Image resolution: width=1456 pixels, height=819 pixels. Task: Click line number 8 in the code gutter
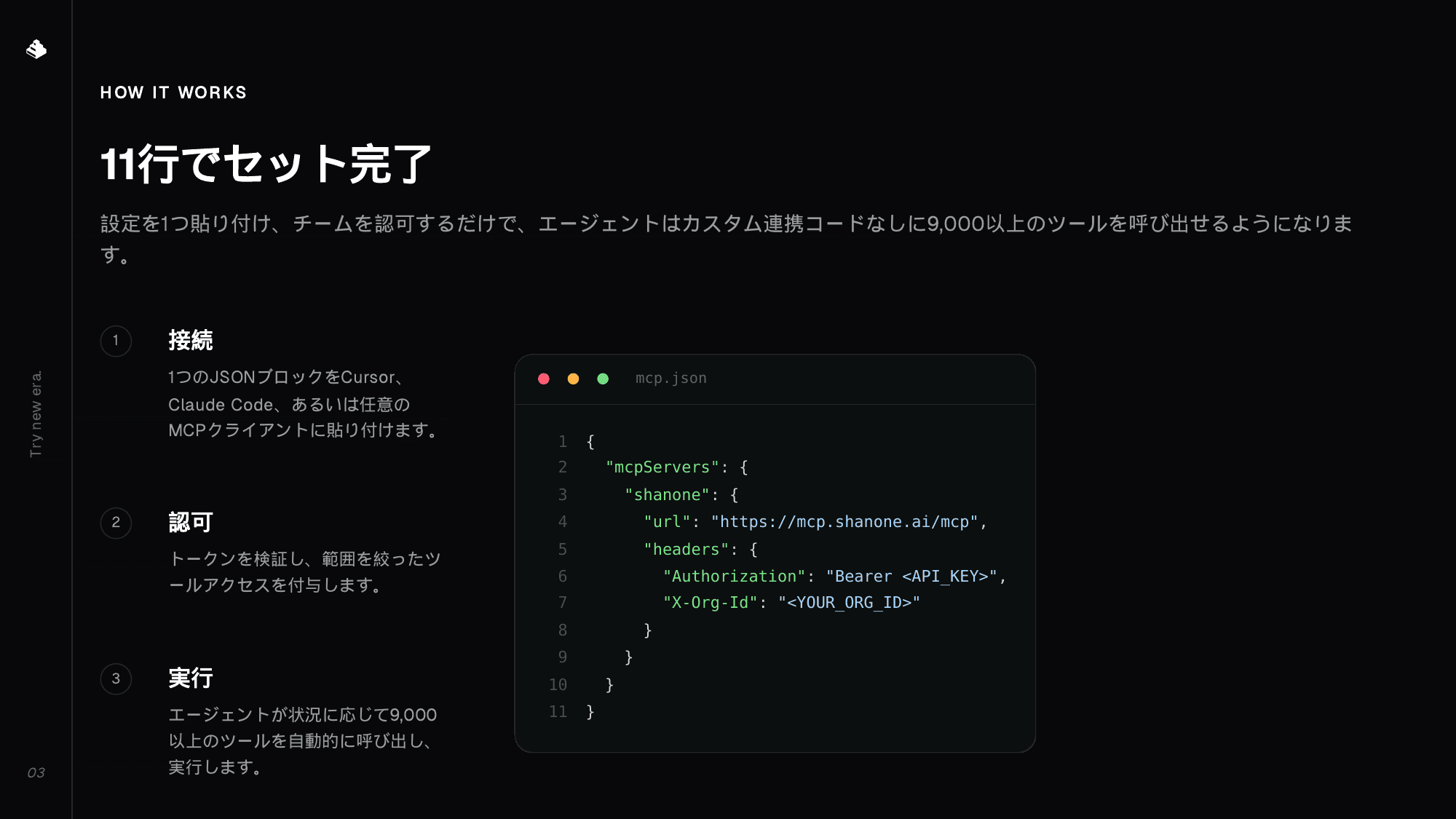click(x=563, y=630)
